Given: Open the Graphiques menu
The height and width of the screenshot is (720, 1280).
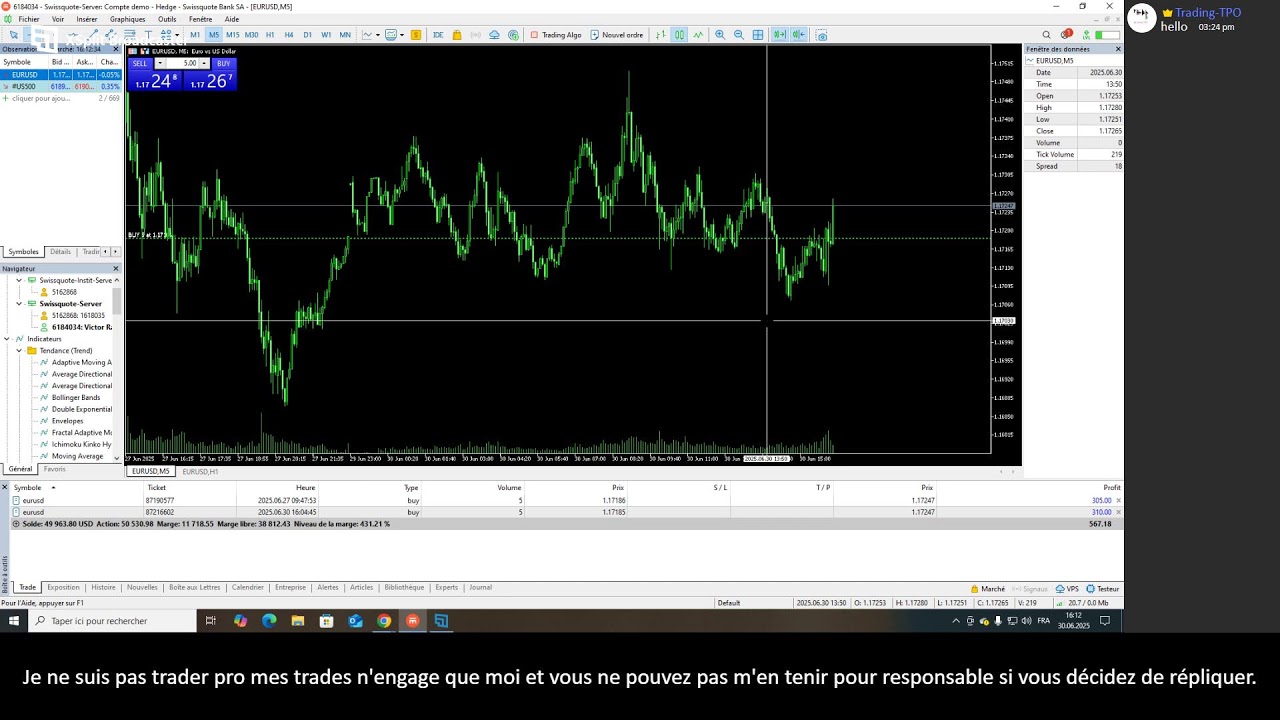Looking at the screenshot, I should coord(127,19).
